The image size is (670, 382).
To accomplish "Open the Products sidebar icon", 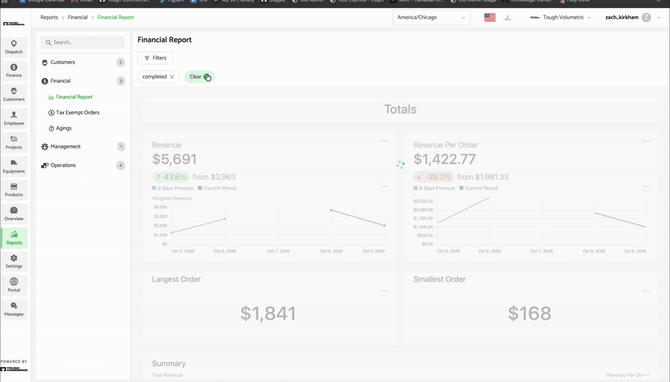I will coord(14,190).
